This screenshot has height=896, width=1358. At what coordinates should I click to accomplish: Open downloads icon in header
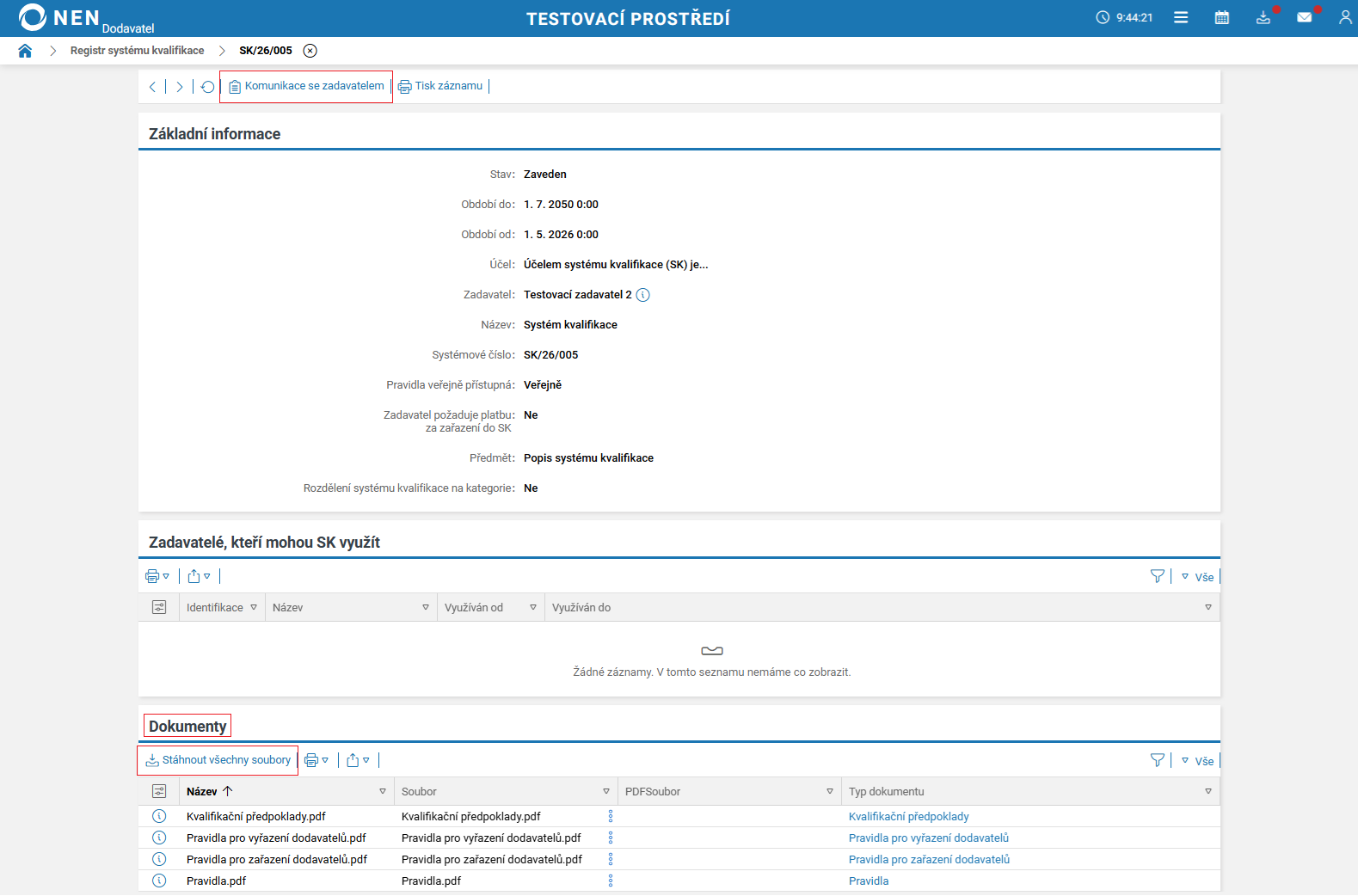pyautogui.click(x=1263, y=17)
